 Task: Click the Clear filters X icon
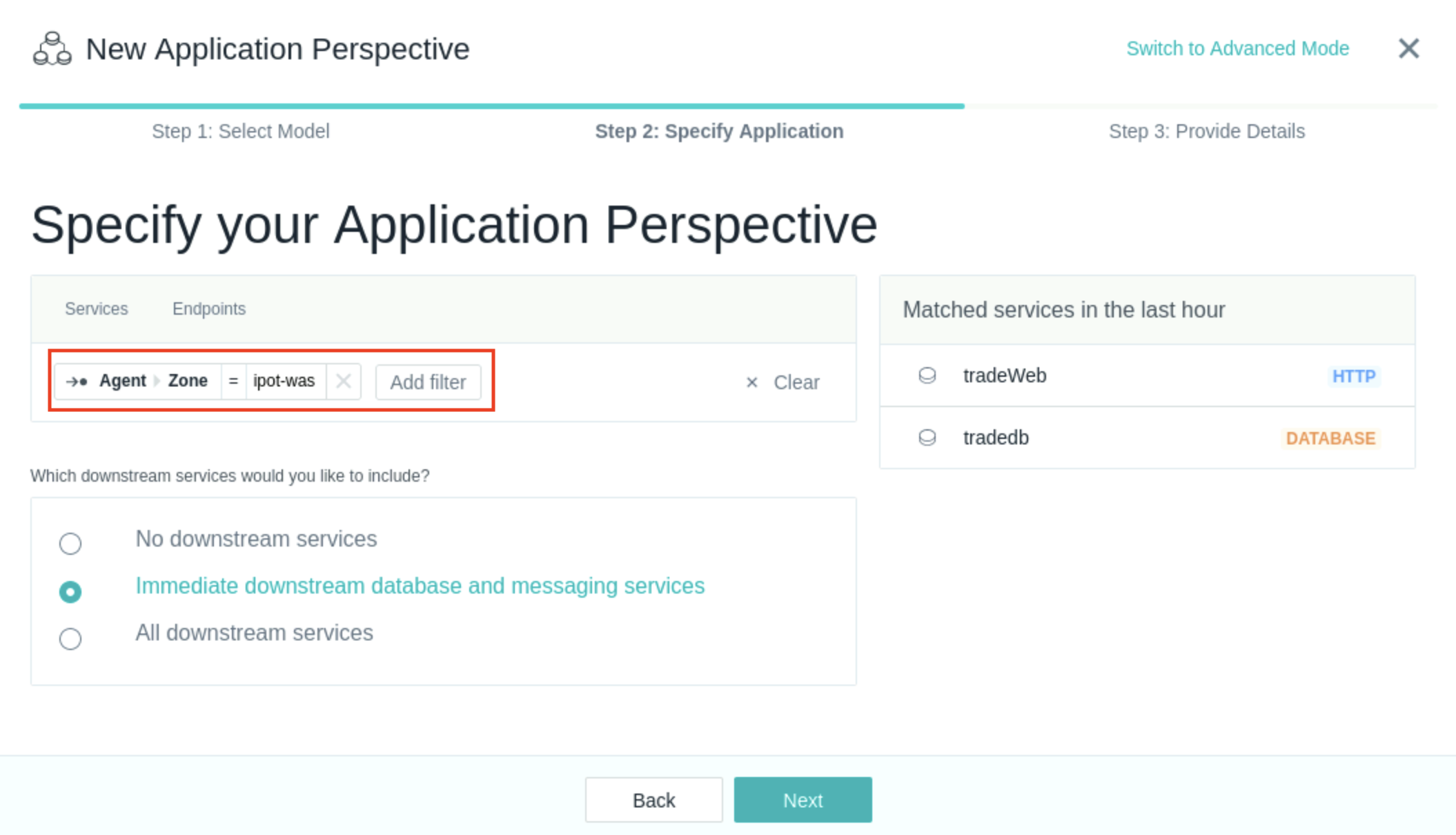click(x=752, y=382)
